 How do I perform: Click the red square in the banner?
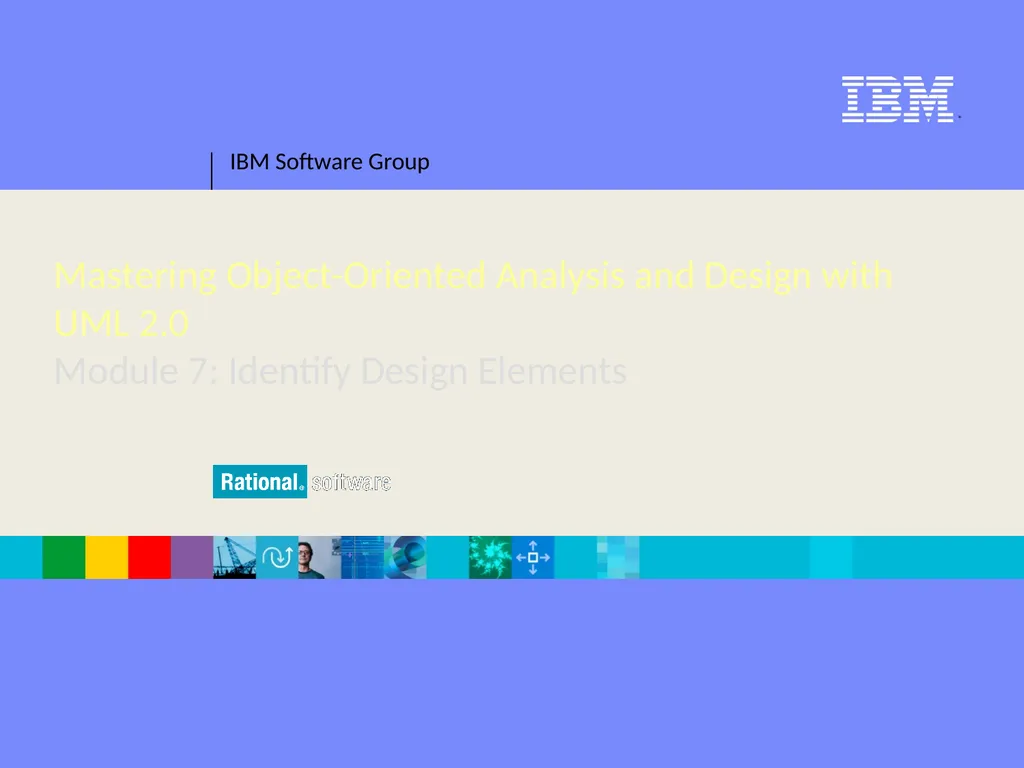(150, 557)
